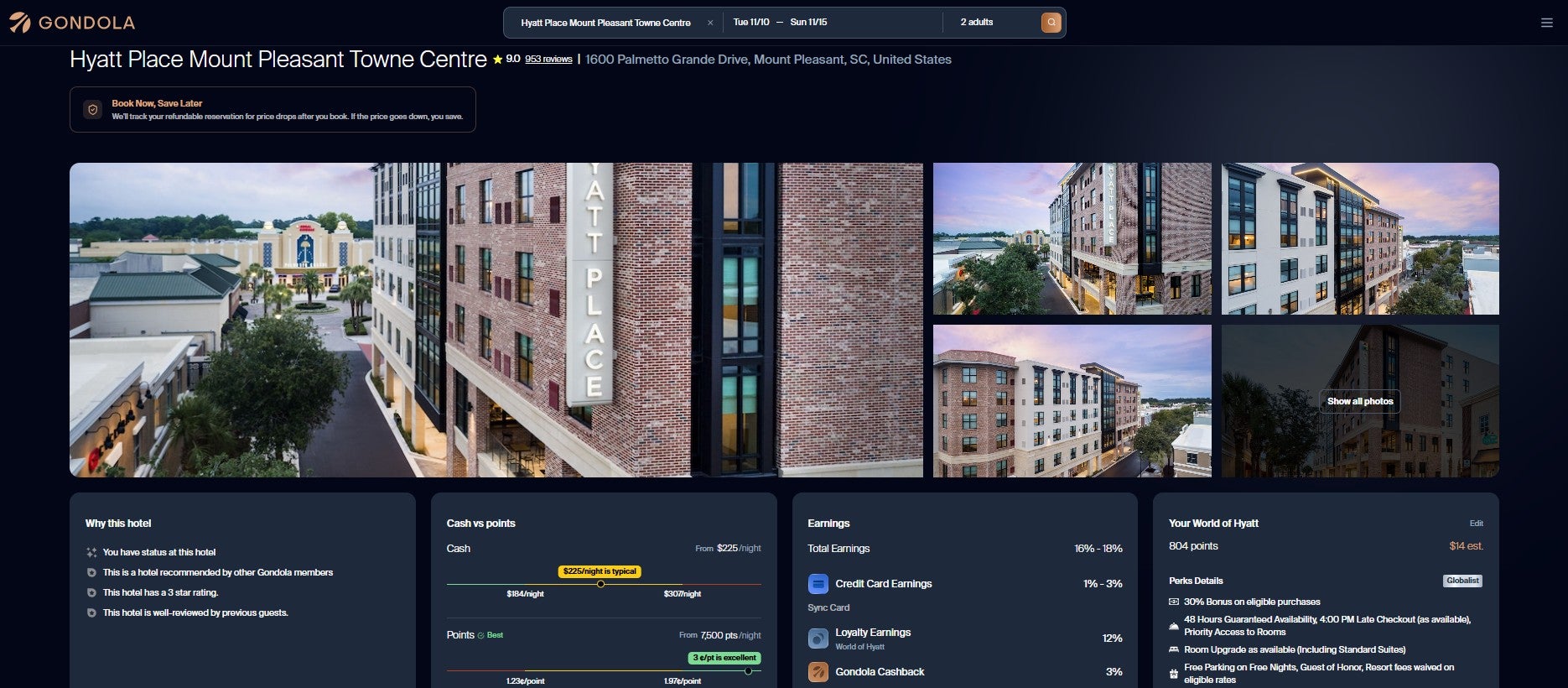The image size is (1568, 688).
Task: Click the '804 points' value
Action: click(x=1193, y=546)
